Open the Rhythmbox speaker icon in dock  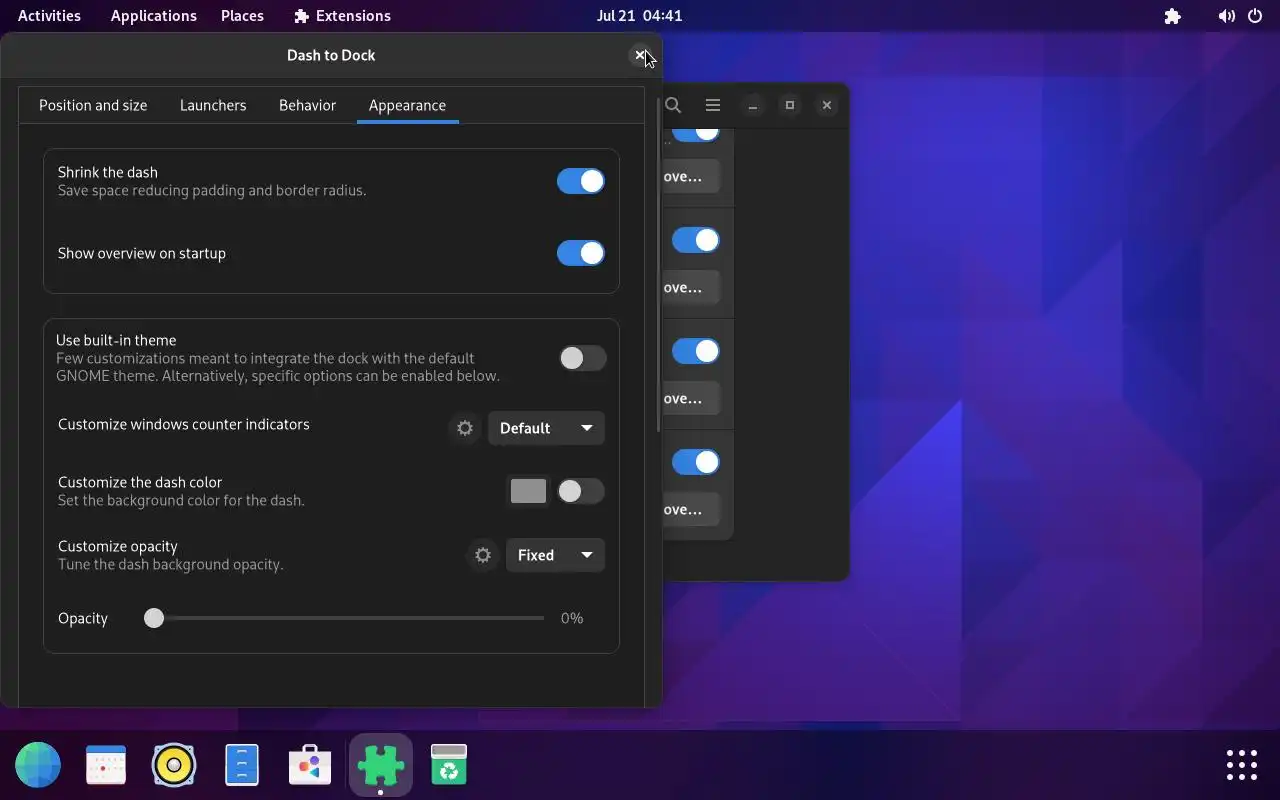(x=174, y=766)
